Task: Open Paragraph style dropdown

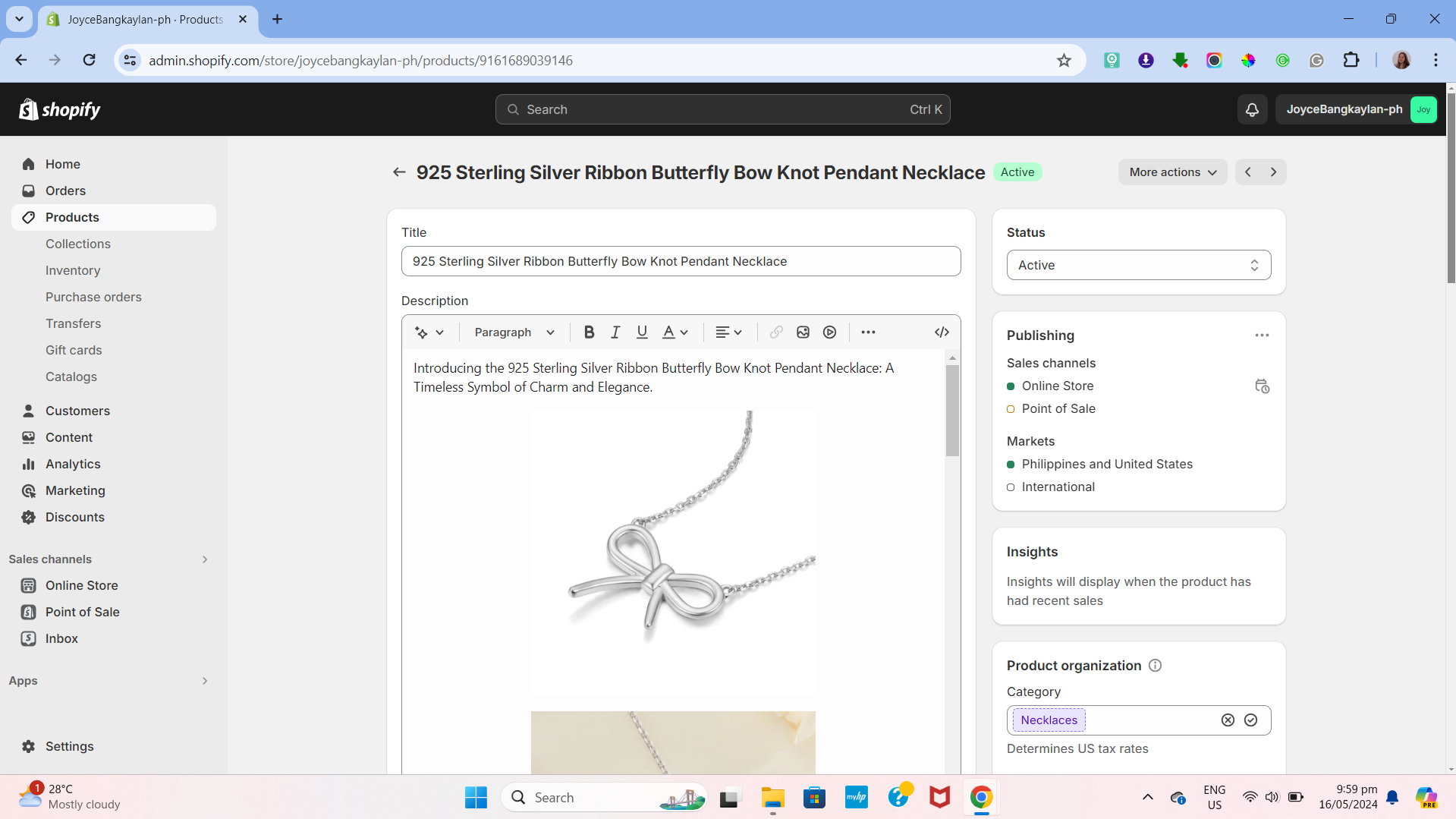Action: tap(514, 332)
